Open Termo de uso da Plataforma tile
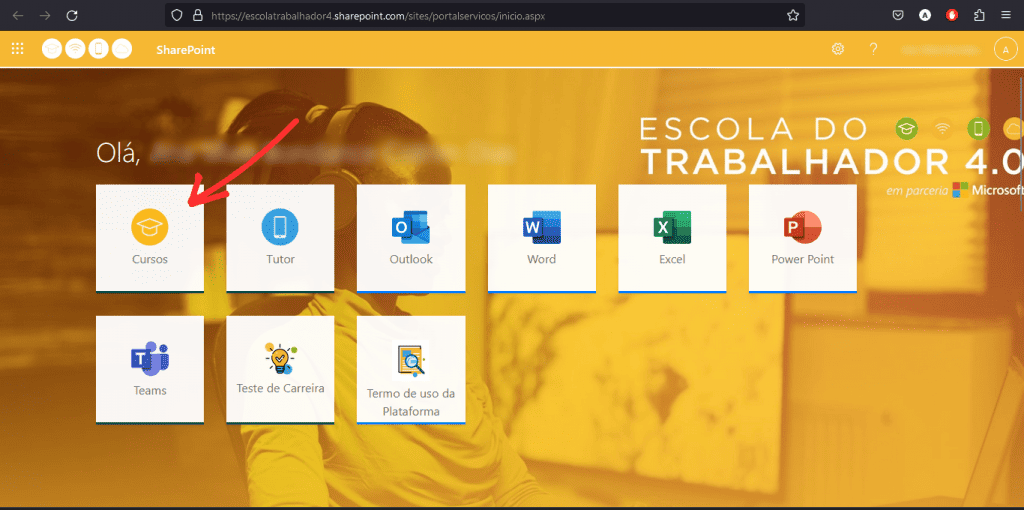 coord(411,370)
